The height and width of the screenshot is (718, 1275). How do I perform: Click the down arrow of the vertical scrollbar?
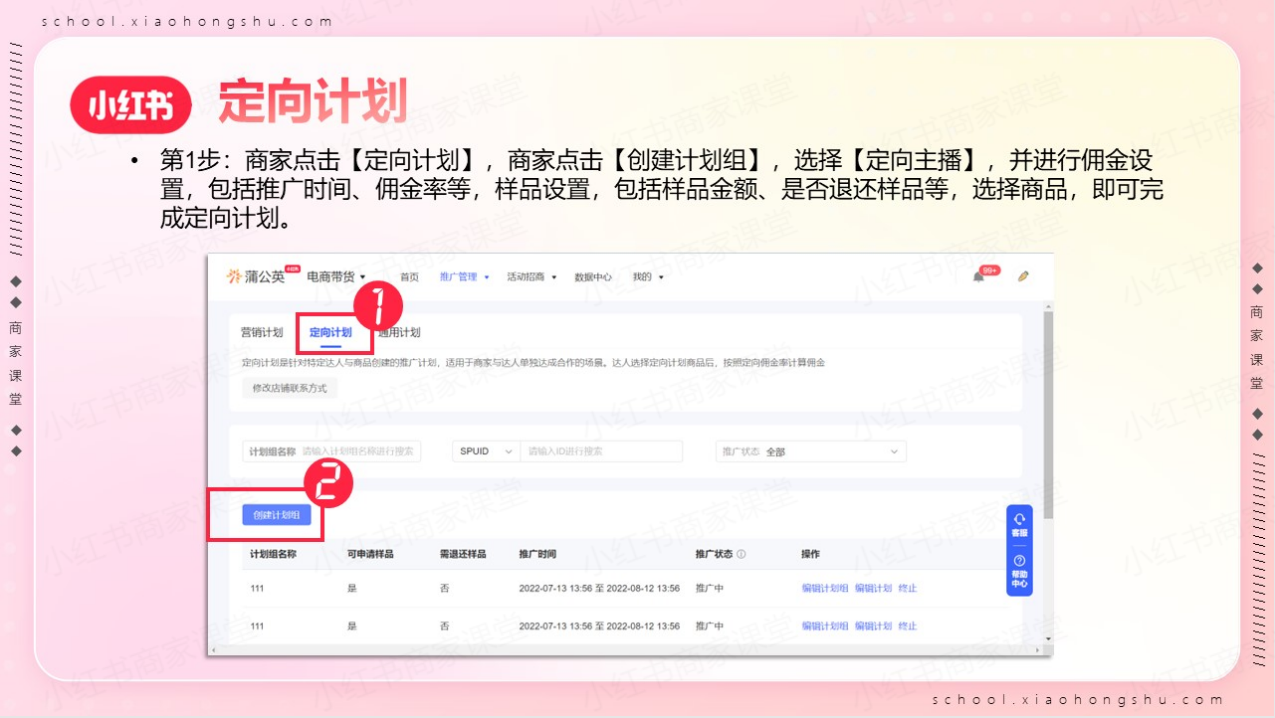tap(1047, 638)
